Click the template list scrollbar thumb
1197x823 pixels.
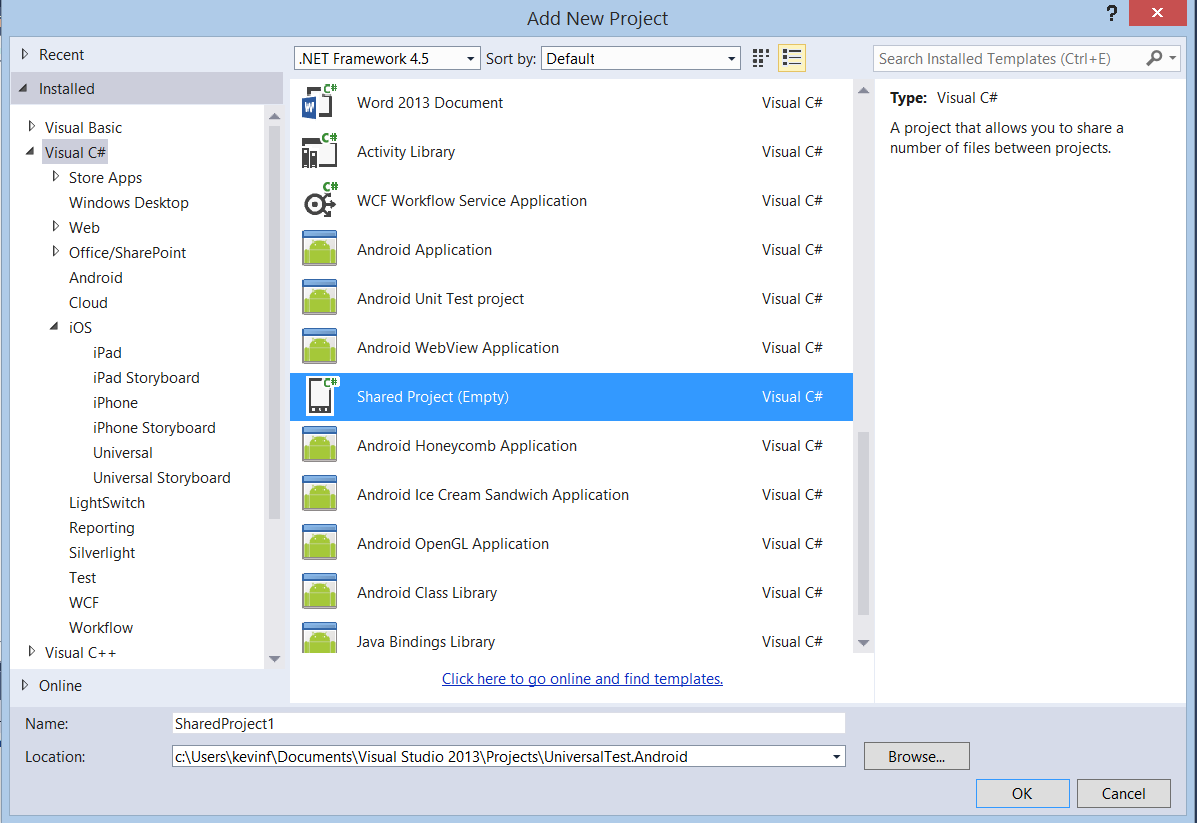(863, 523)
